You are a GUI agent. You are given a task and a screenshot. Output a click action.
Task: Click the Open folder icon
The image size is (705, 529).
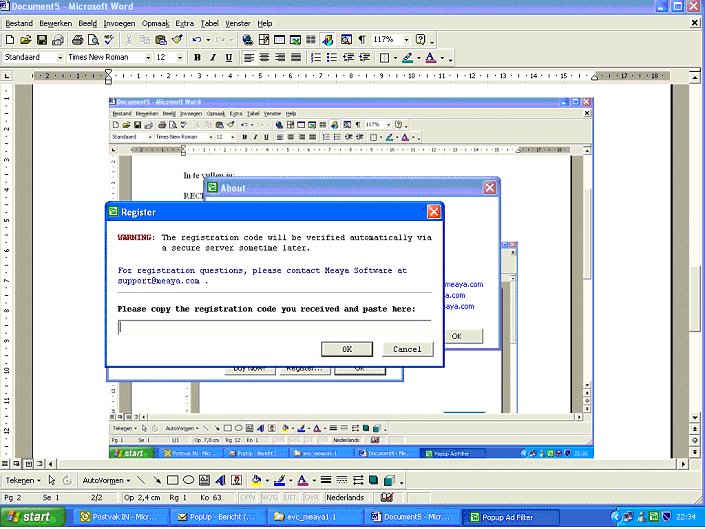click(26, 40)
